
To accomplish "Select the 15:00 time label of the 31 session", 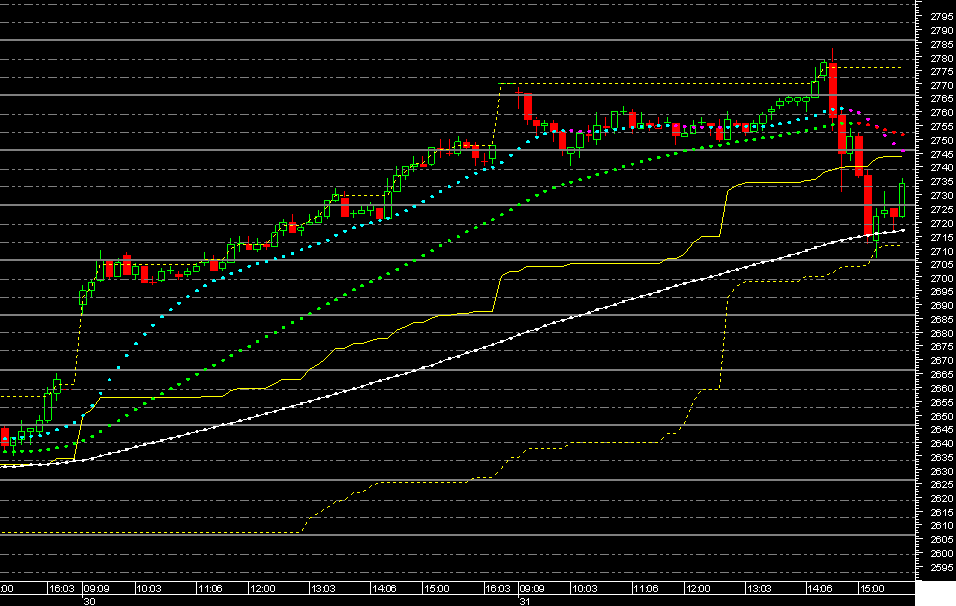I will (872, 589).
